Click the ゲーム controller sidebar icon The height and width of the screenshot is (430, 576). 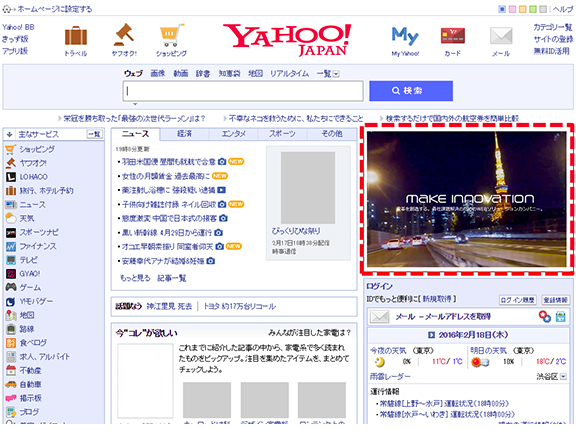(11, 287)
